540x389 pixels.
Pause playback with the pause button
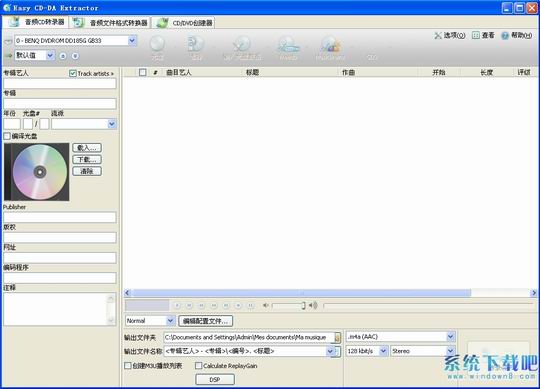pos(250,305)
